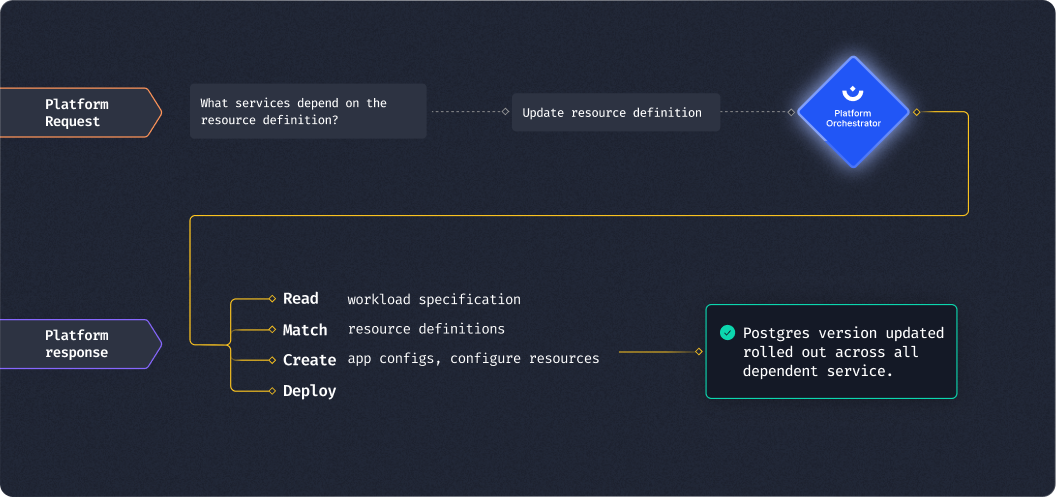
Task: Click the Update resource definition box
Action: pyautogui.click(x=612, y=112)
